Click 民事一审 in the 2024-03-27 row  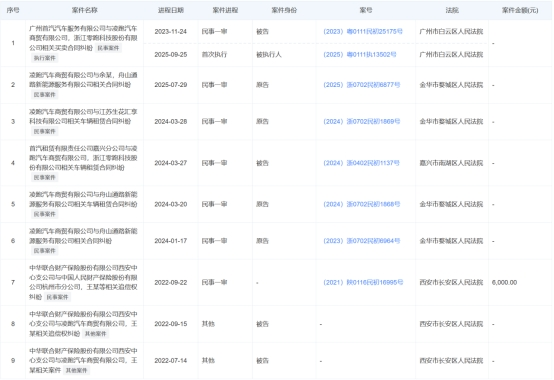[214, 163]
